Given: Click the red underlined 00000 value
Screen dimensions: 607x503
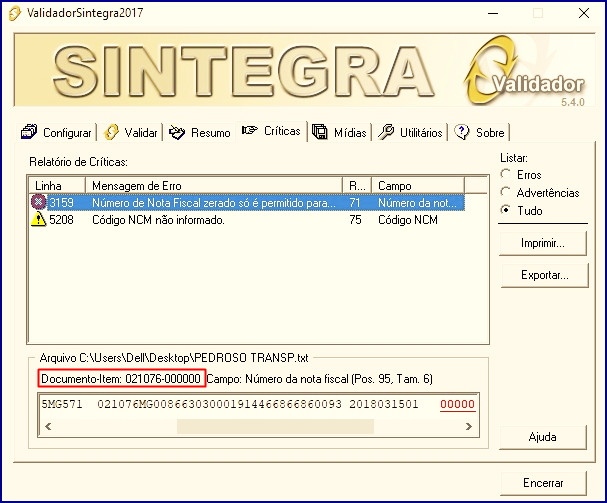Looking at the screenshot, I should [458, 404].
